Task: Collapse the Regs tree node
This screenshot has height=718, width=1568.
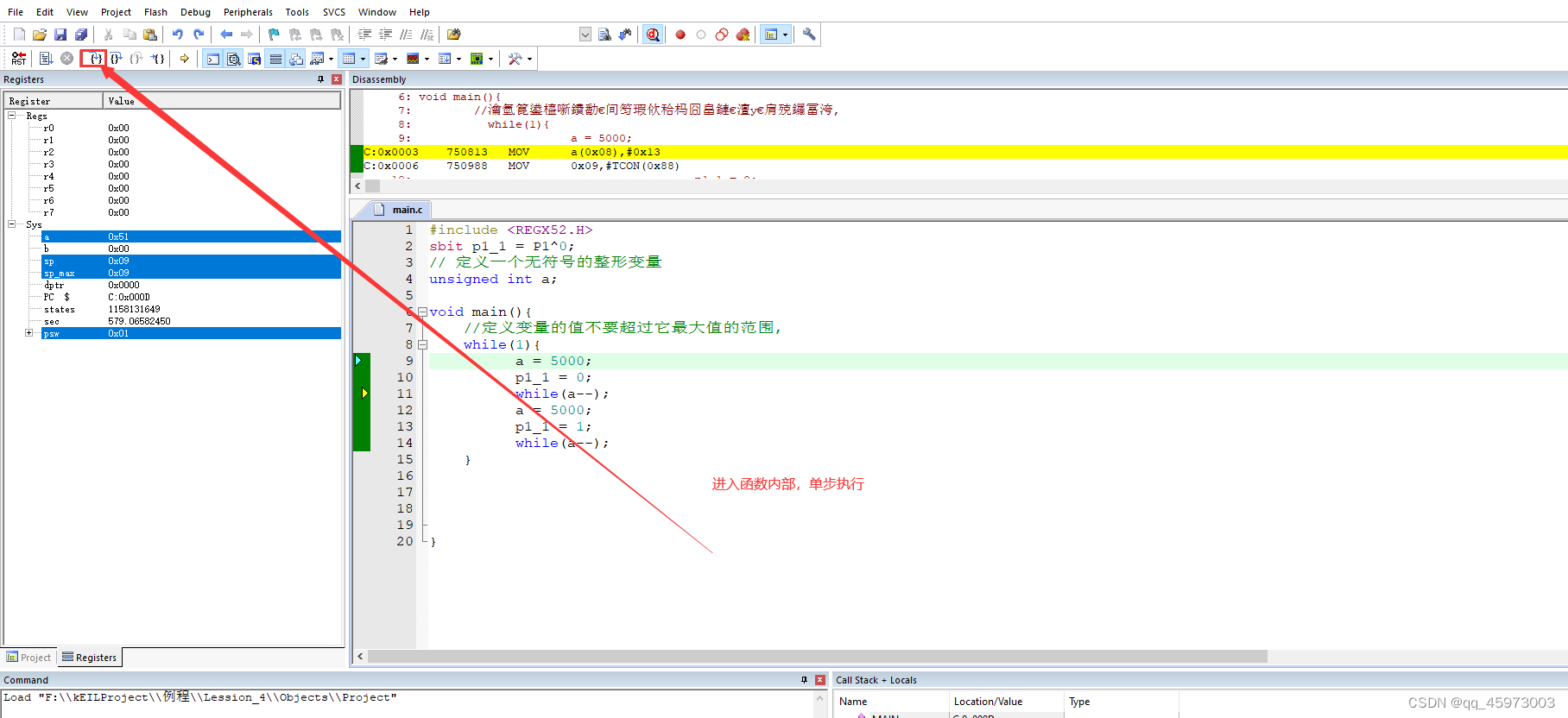Action: pos(12,115)
